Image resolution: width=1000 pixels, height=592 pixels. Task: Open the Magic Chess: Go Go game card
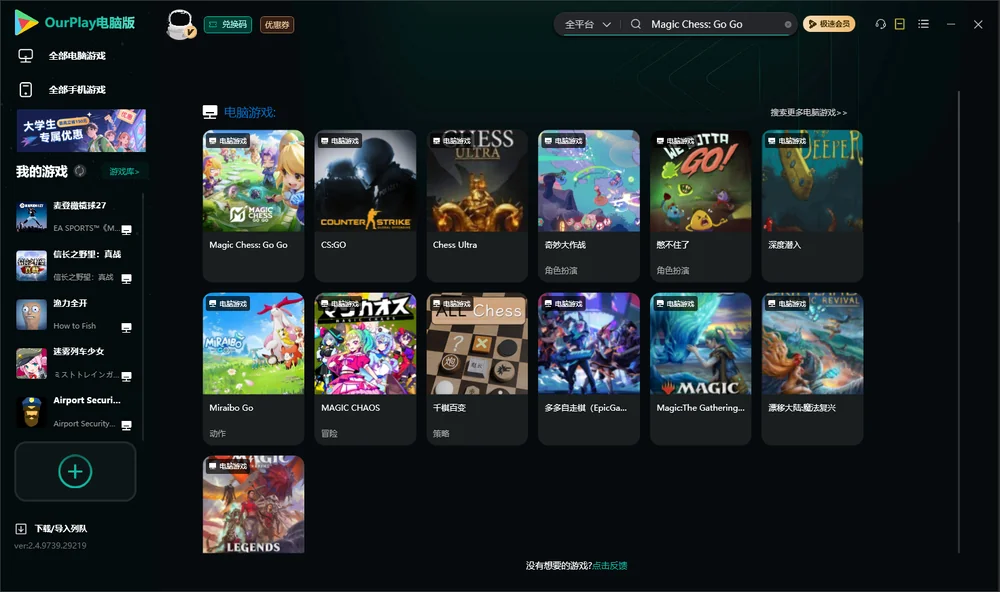pyautogui.click(x=253, y=205)
